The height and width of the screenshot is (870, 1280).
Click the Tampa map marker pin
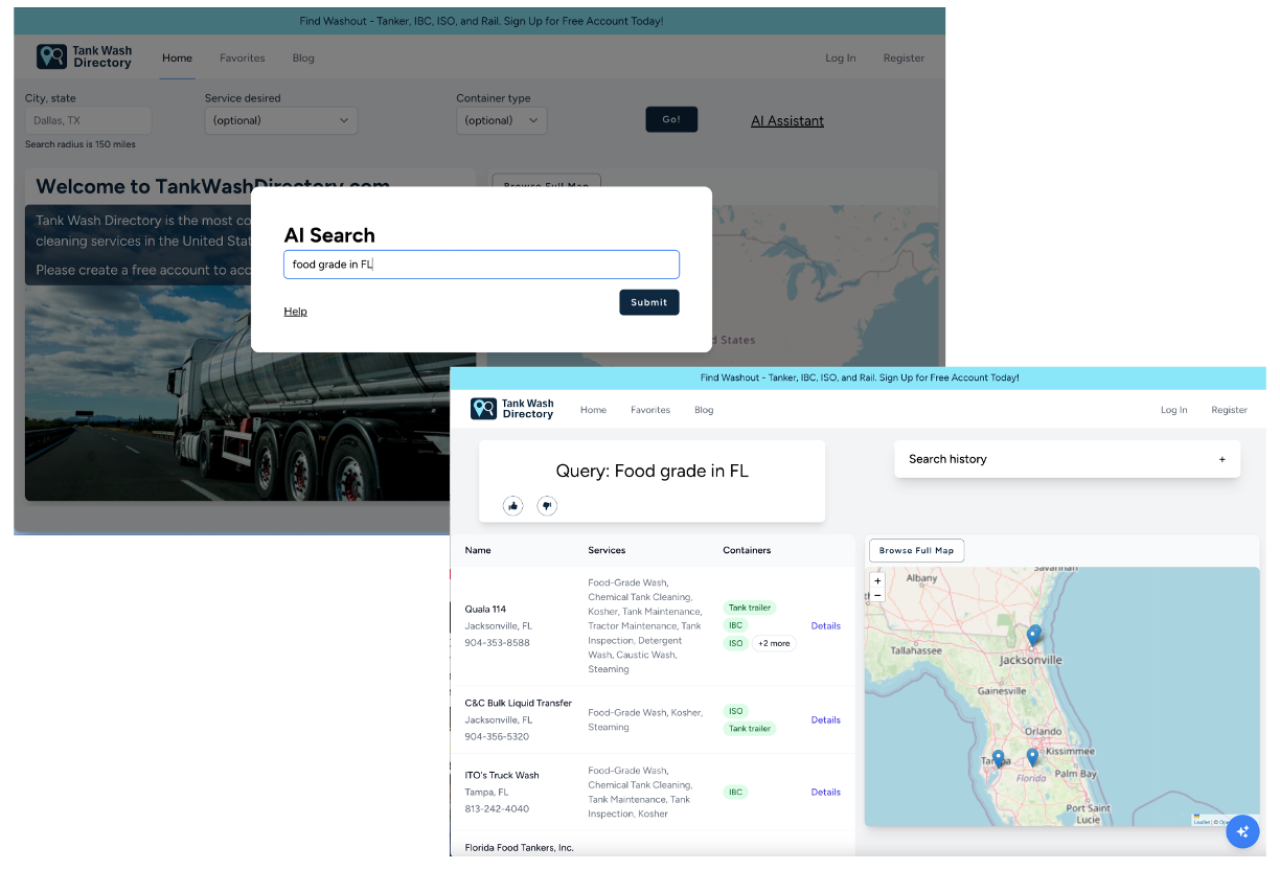pyautogui.click(x=997, y=759)
